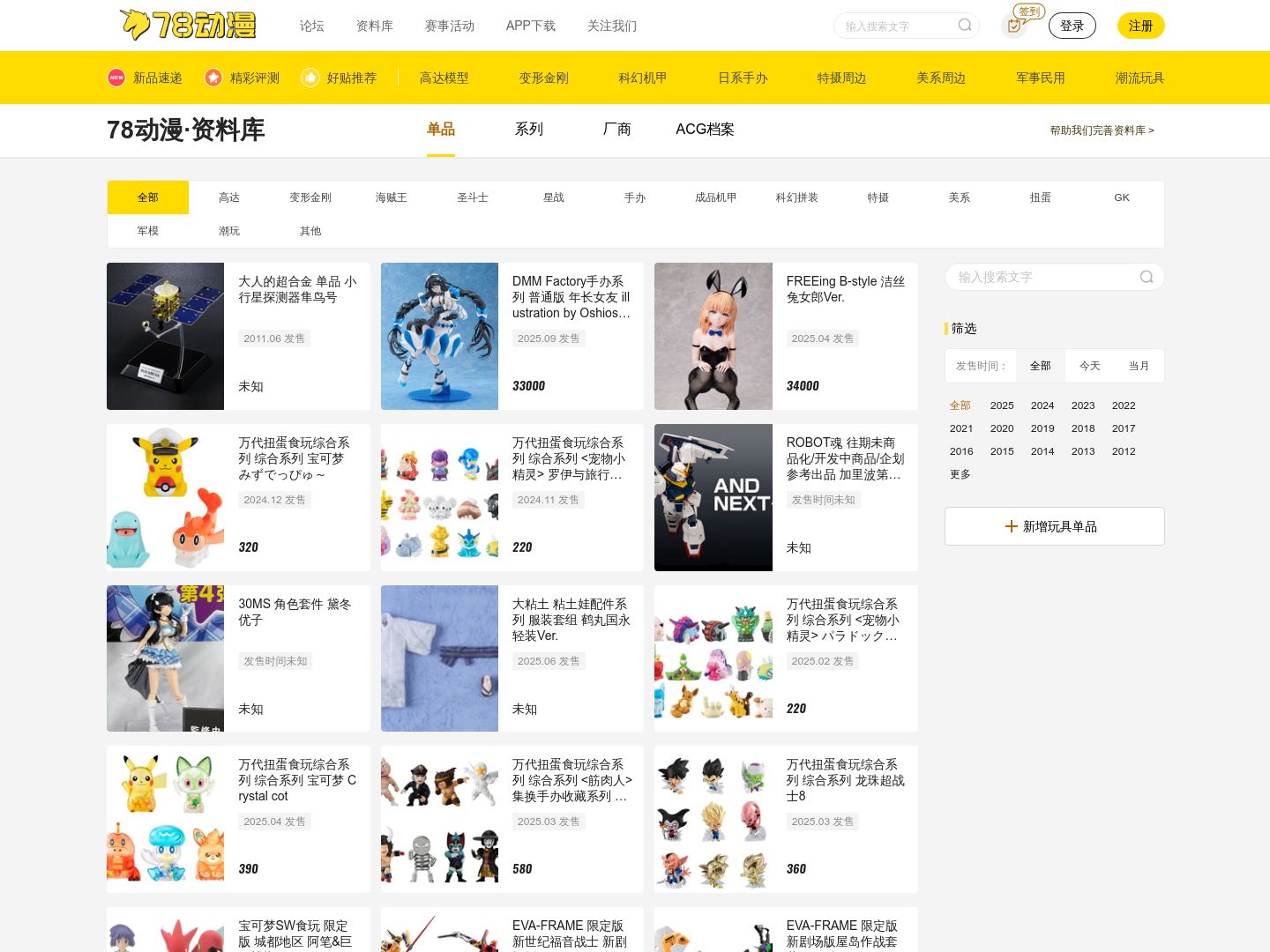
Task: Open 30MS 角色套件 黛冬优子 title
Action: tap(295, 612)
